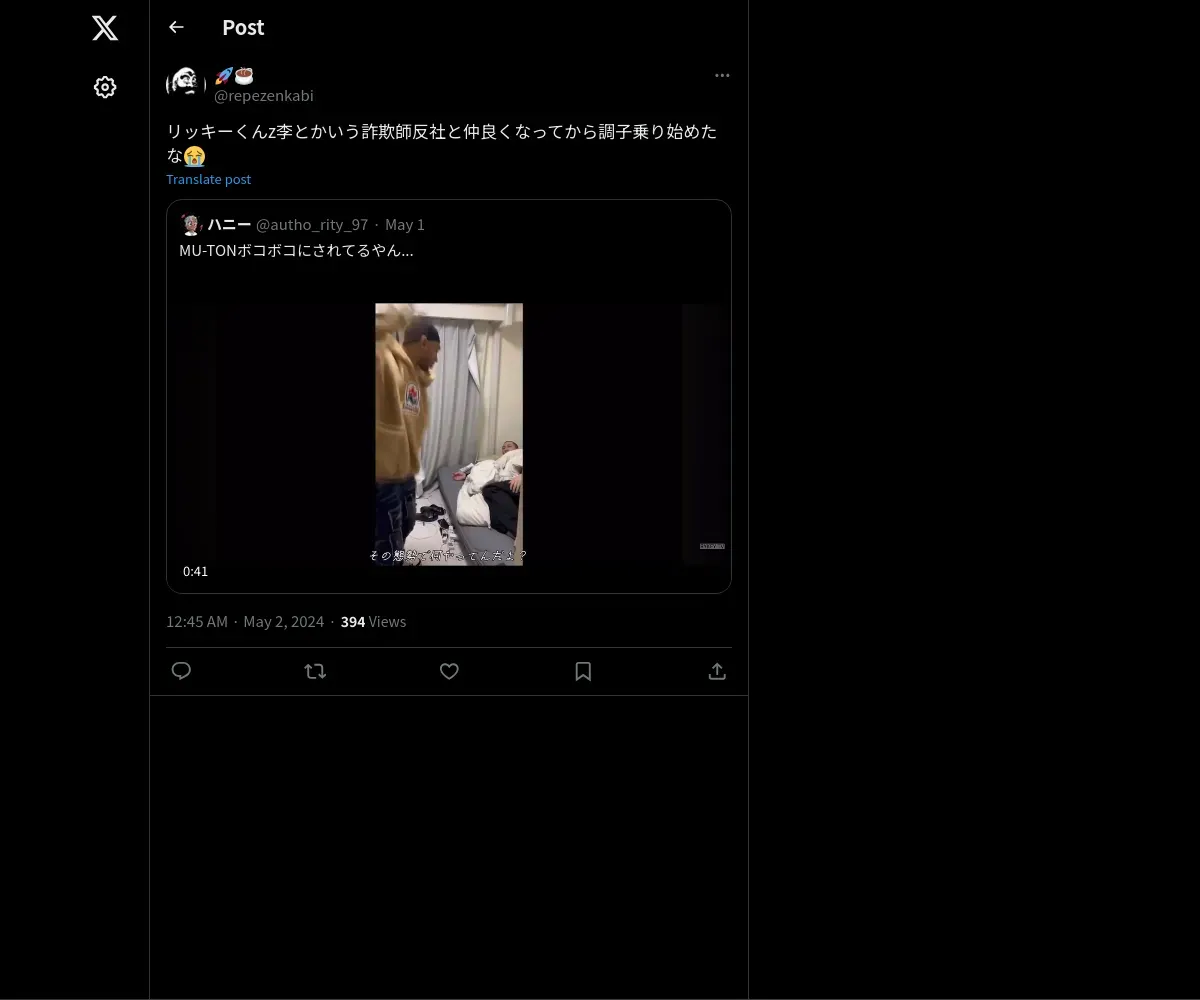The image size is (1200, 1000).
Task: Go back using the arrow icon
Action: tap(176, 27)
